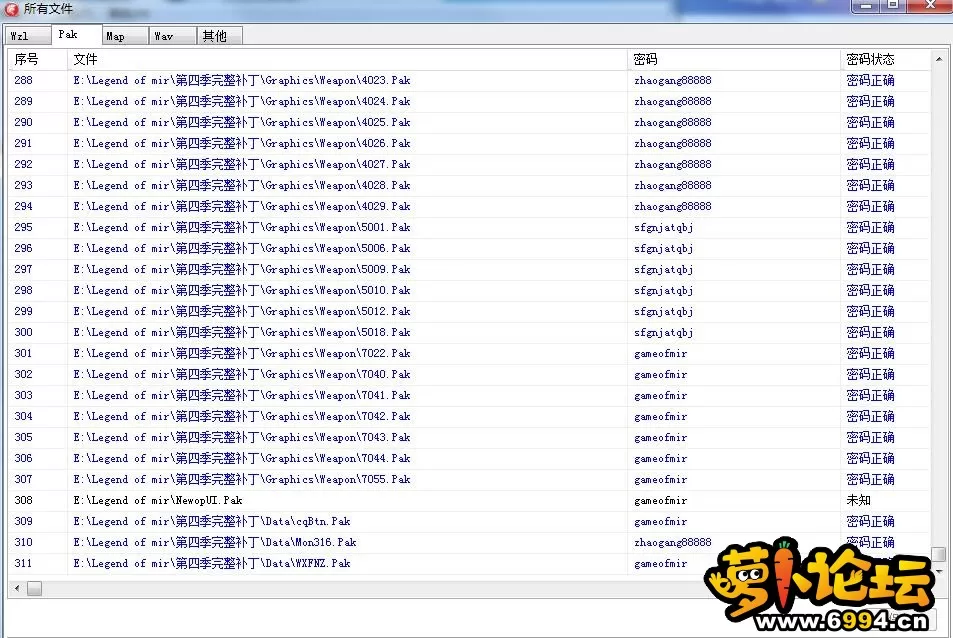953x638 pixels.
Task: Select the Data\cqBtn.Pak file row
Action: click(x=469, y=521)
